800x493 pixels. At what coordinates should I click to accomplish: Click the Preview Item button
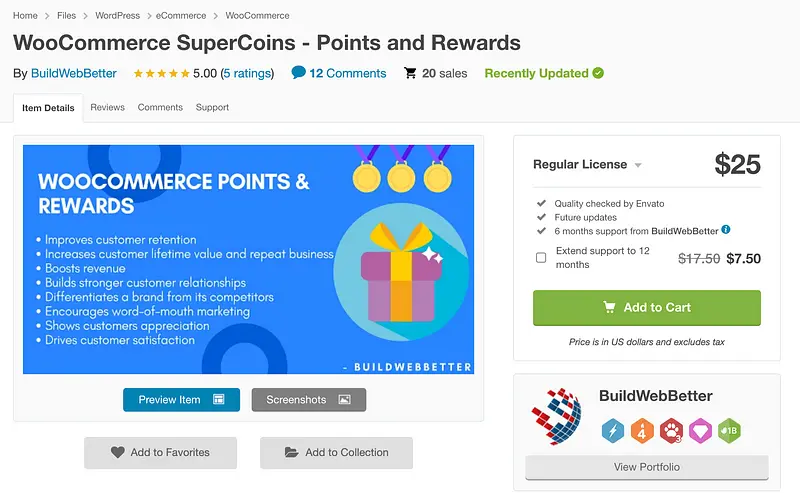tap(181, 400)
